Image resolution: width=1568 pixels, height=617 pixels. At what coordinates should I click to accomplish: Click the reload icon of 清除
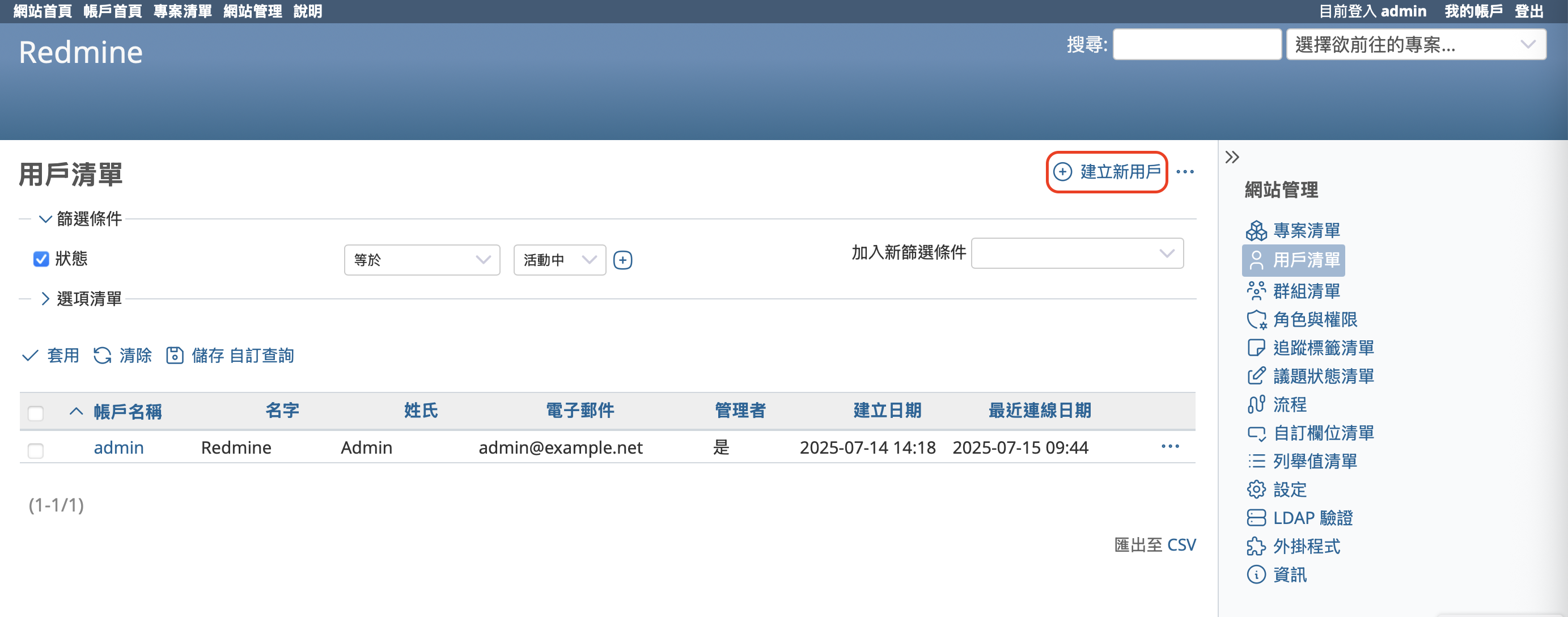pyautogui.click(x=102, y=355)
